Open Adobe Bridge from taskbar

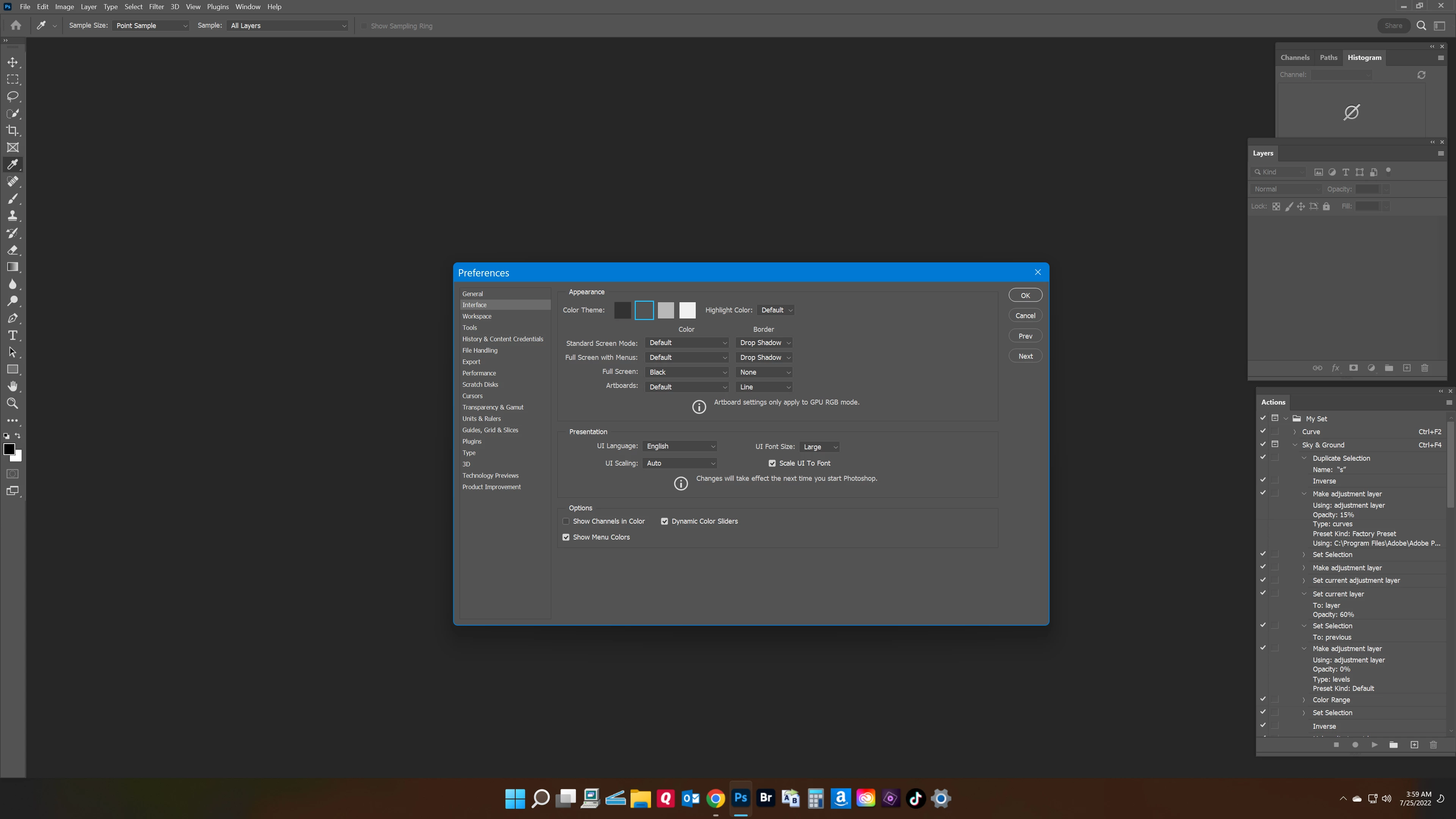point(765,798)
